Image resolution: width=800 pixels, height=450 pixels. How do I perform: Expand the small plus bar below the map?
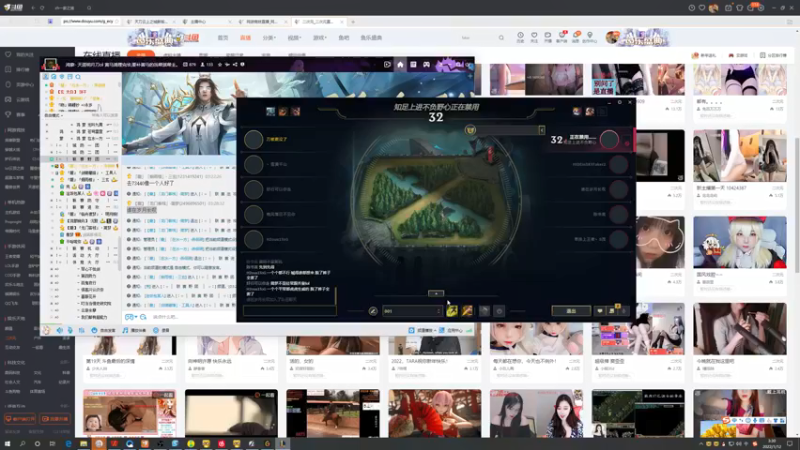click(x=436, y=293)
